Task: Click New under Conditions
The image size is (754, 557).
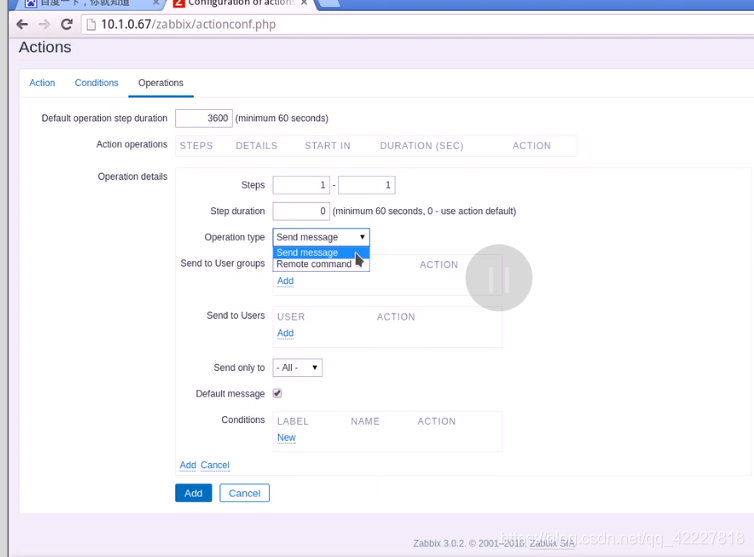Action: point(286,438)
